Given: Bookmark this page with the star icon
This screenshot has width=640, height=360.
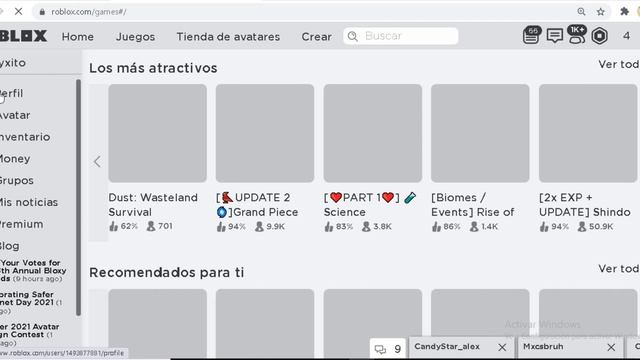Looking at the screenshot, I should pyautogui.click(x=600, y=12).
